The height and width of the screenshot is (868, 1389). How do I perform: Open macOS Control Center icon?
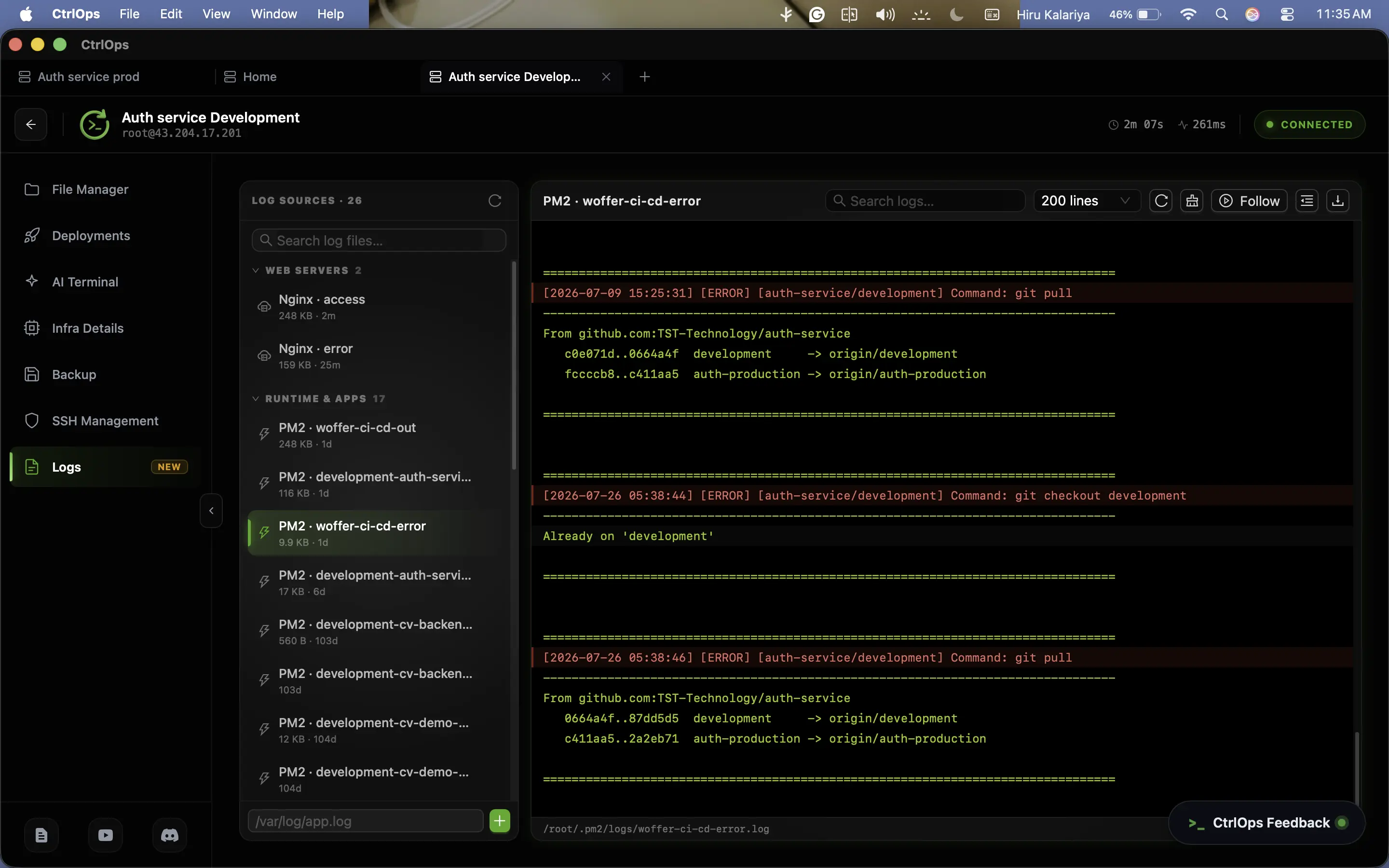1287,14
